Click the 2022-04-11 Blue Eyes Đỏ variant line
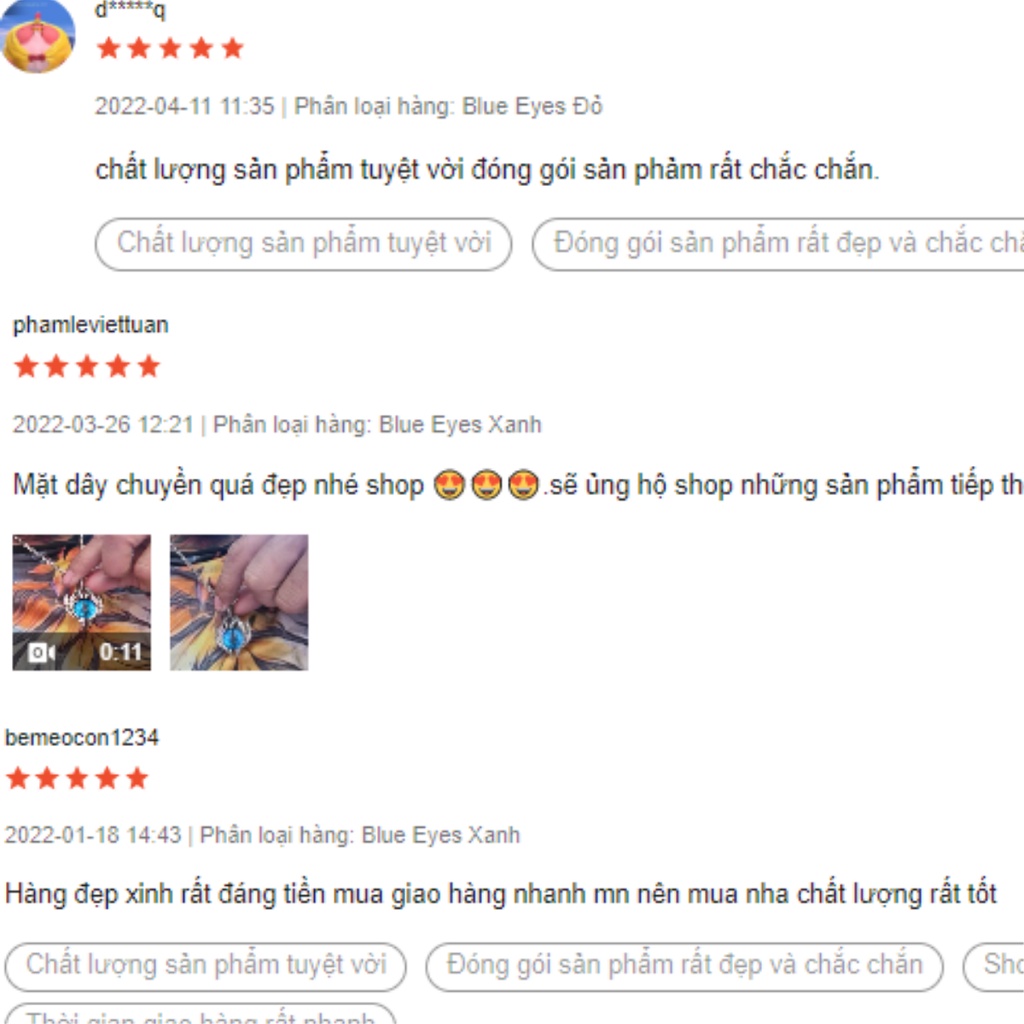Viewport: 1024px width, 1024px height. [349, 106]
